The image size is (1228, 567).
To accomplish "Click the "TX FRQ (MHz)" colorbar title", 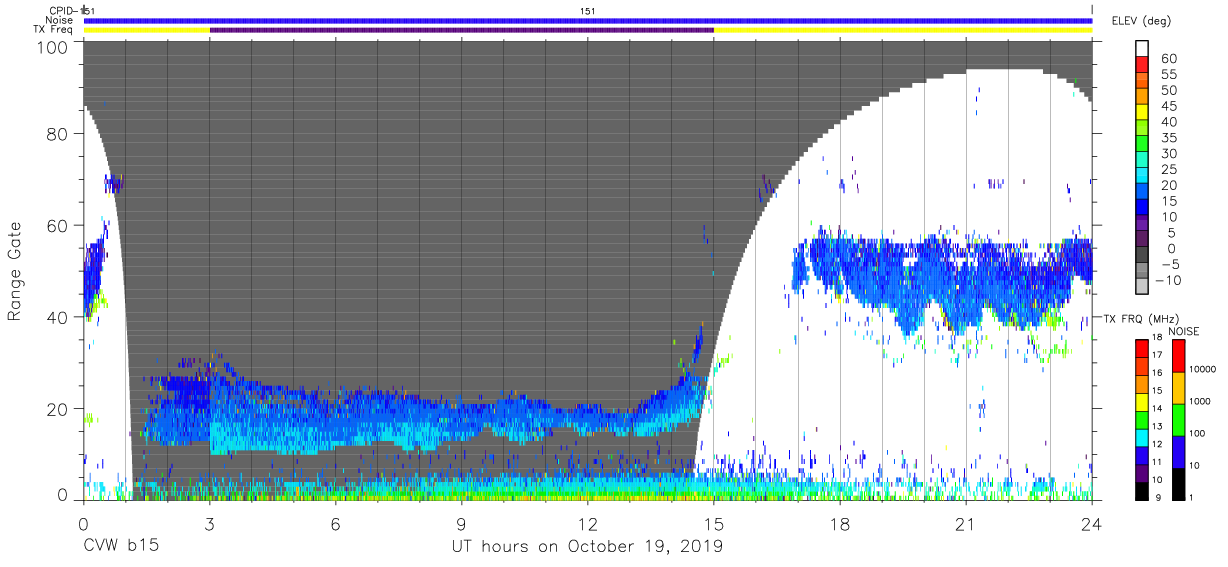I will 1139,318.
